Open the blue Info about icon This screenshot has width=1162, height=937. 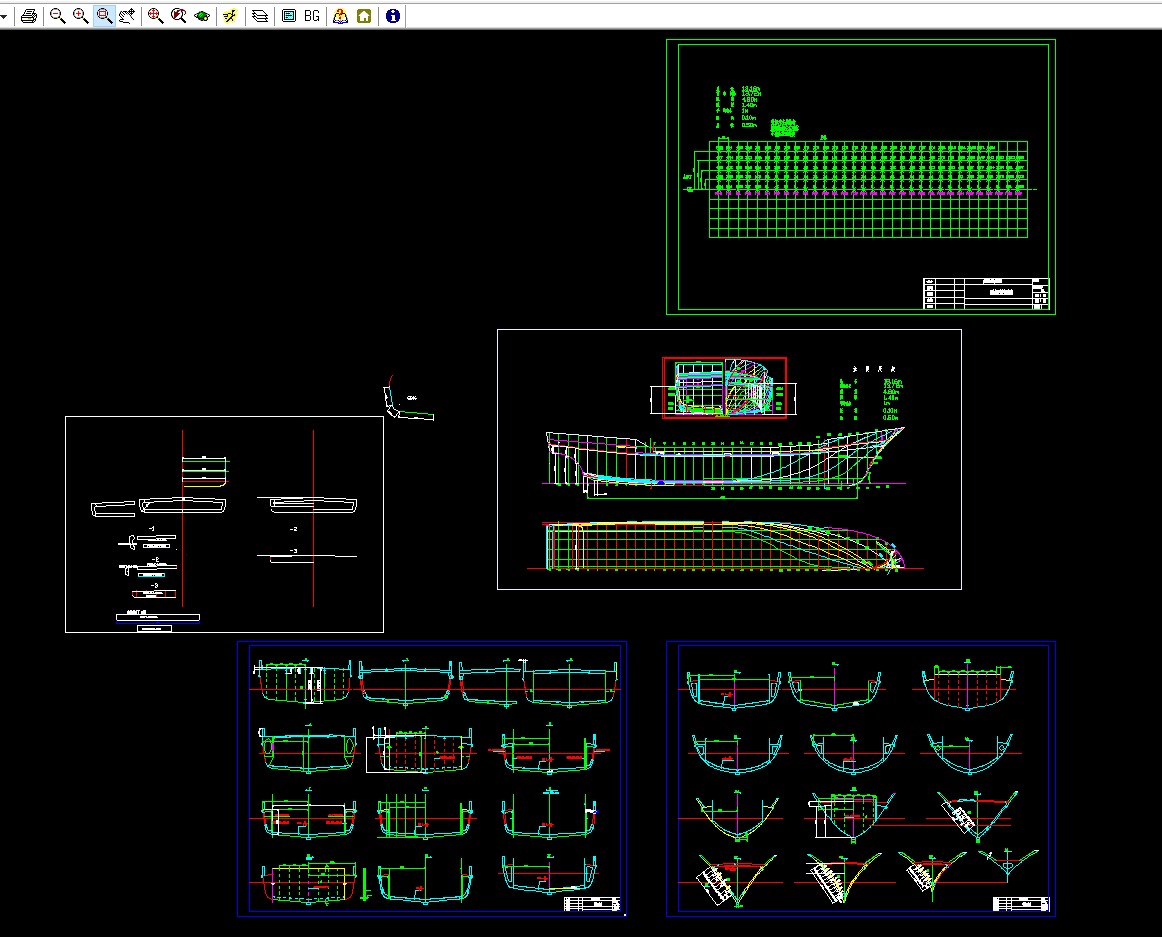pos(393,16)
